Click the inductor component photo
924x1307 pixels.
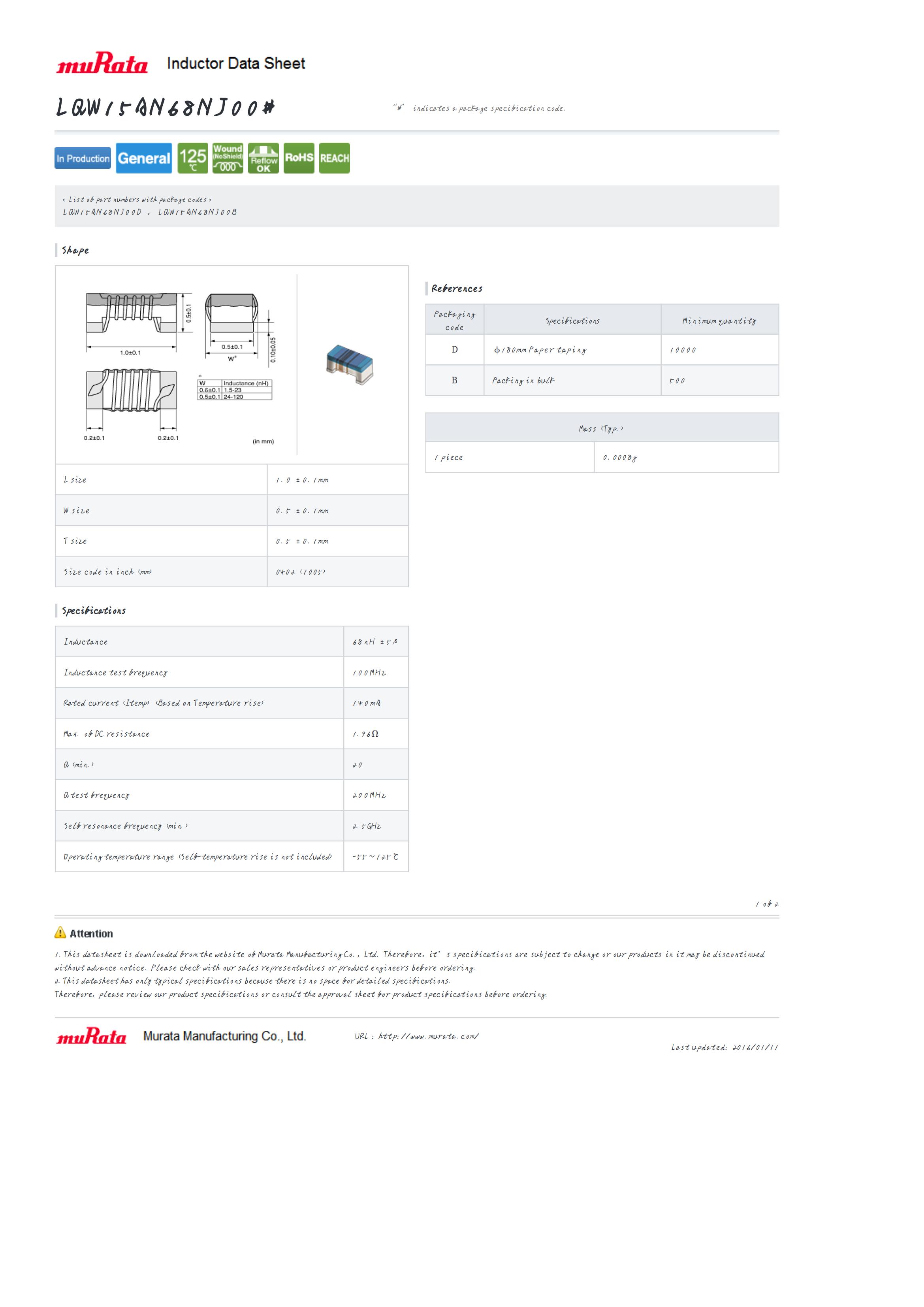click(349, 364)
